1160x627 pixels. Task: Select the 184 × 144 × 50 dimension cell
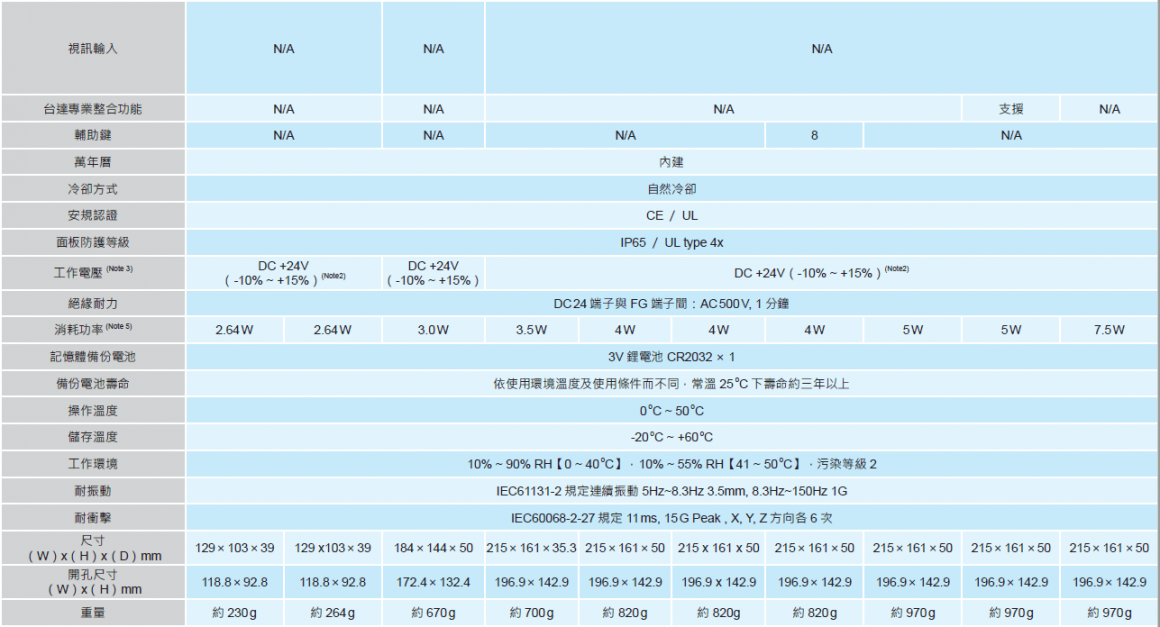[433, 548]
